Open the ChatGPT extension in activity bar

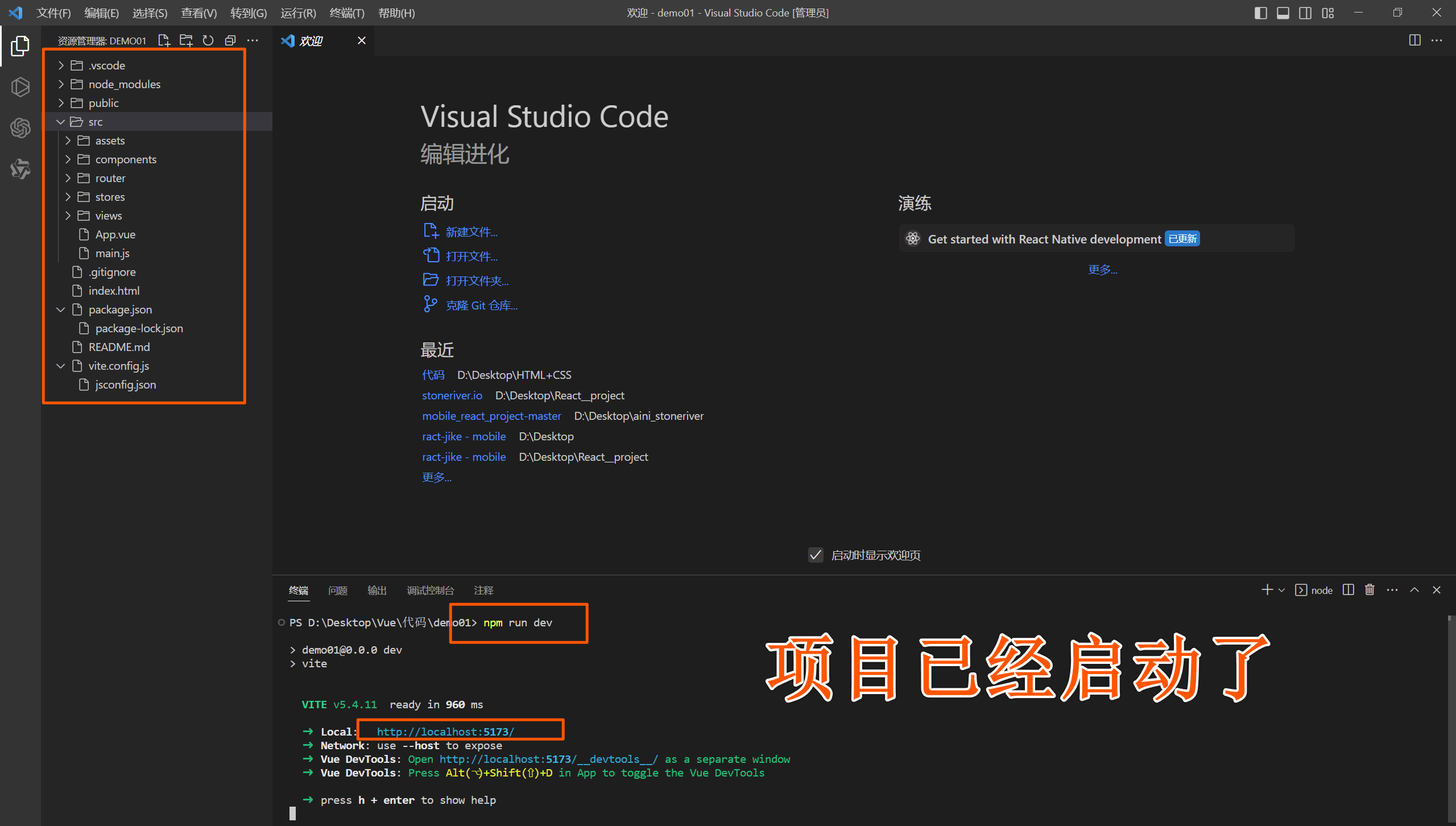tap(20, 128)
